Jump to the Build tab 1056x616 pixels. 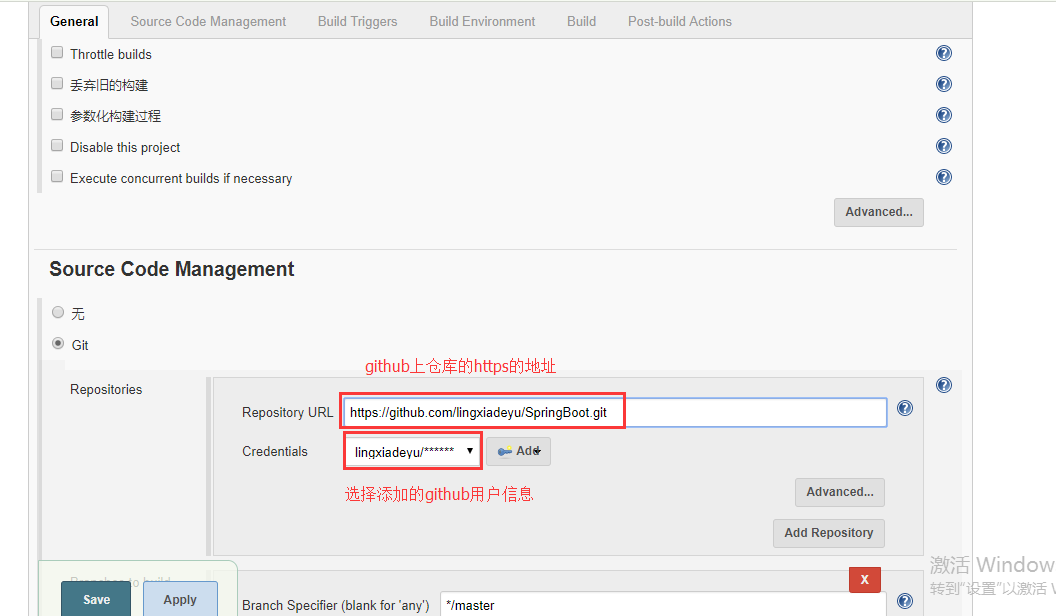pyautogui.click(x=581, y=22)
